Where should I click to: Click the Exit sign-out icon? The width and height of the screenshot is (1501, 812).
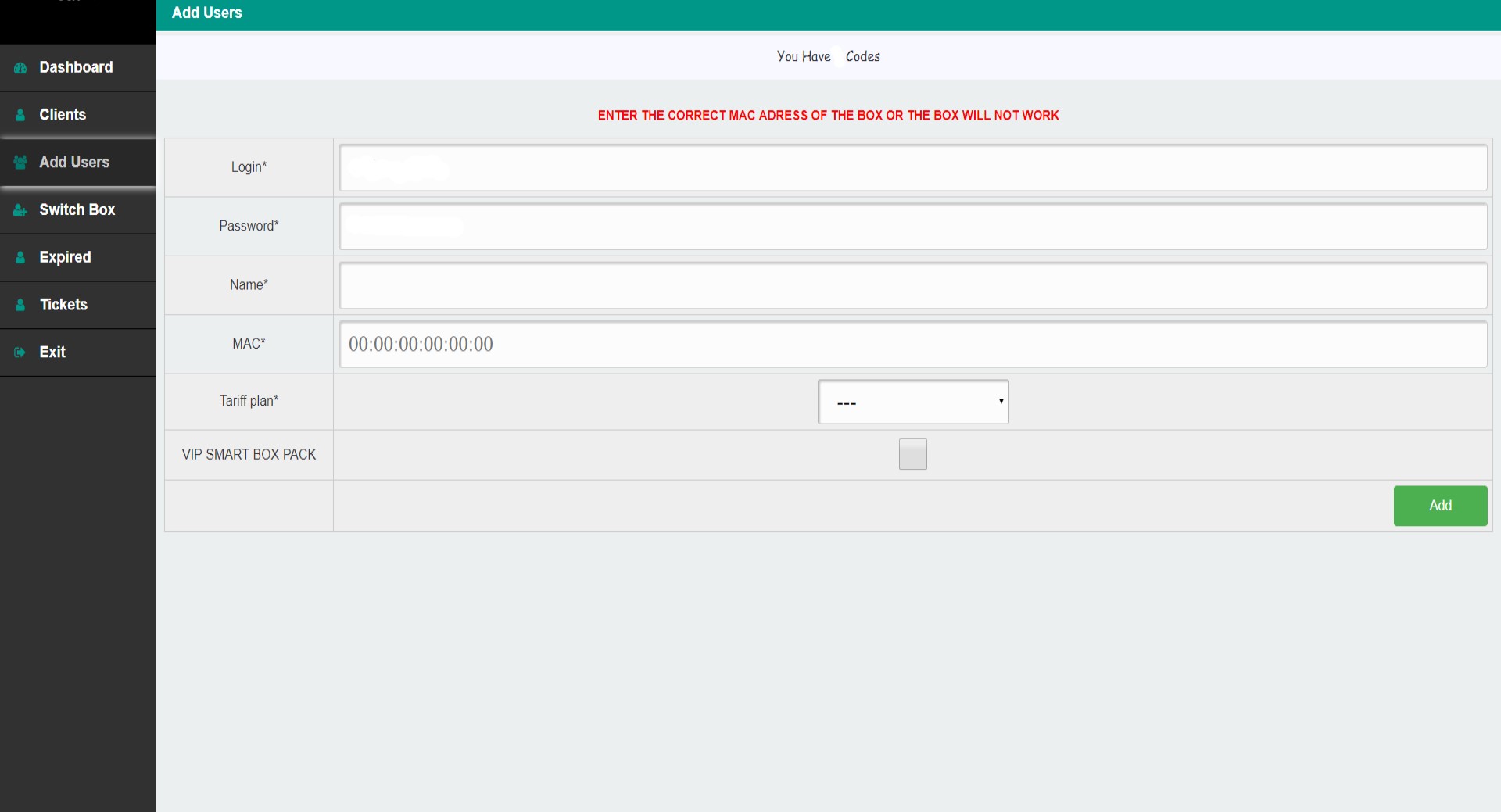(20, 352)
